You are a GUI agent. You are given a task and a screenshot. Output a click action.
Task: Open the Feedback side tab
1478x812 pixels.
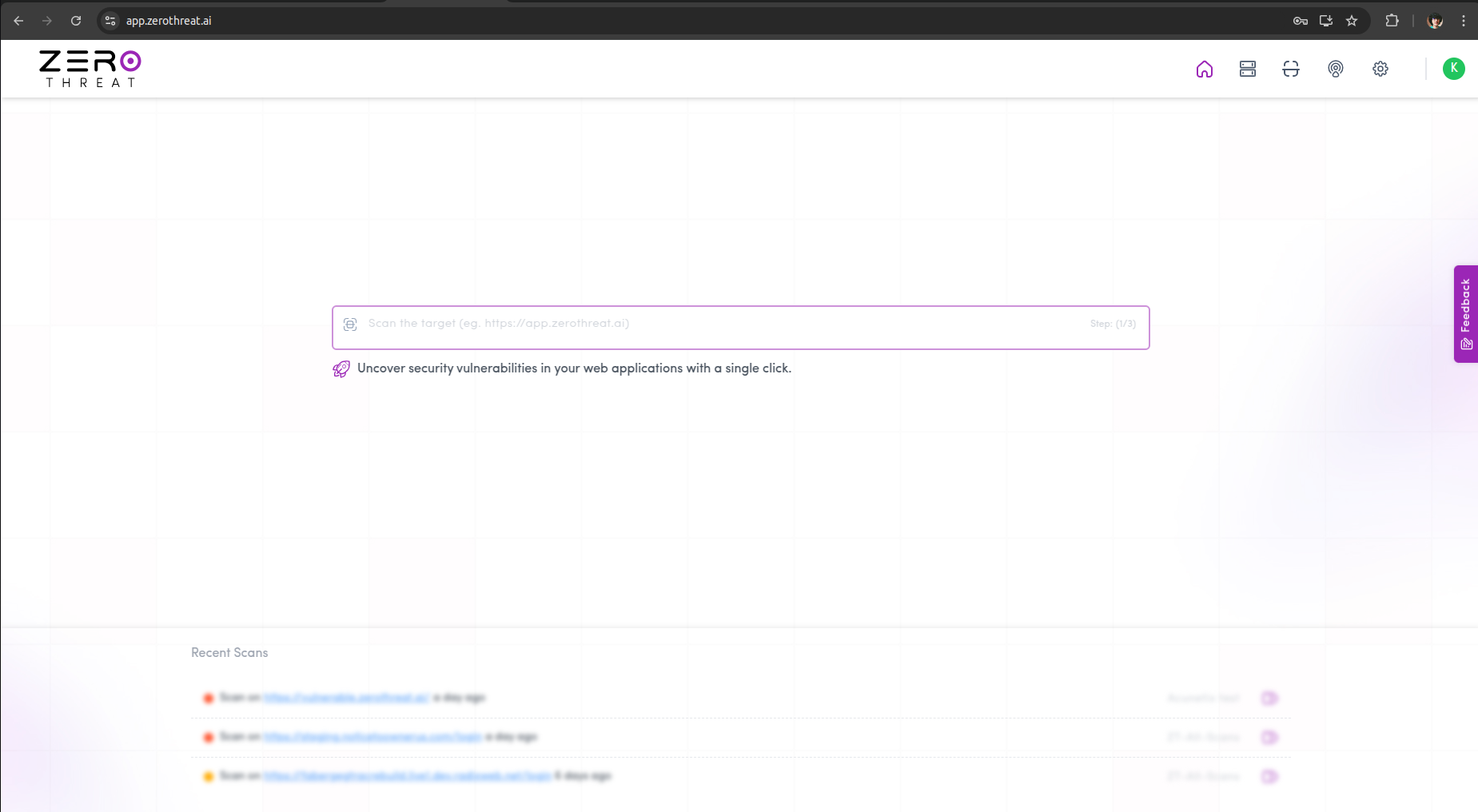tap(1465, 314)
